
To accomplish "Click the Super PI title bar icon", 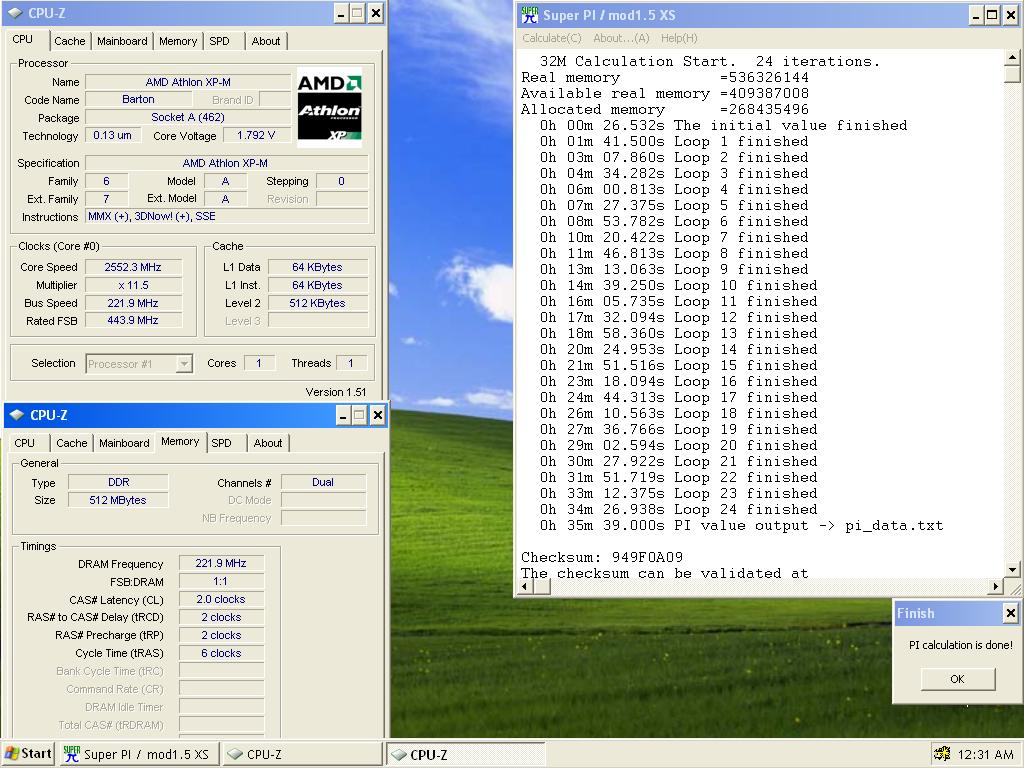I will pyautogui.click(x=530, y=14).
